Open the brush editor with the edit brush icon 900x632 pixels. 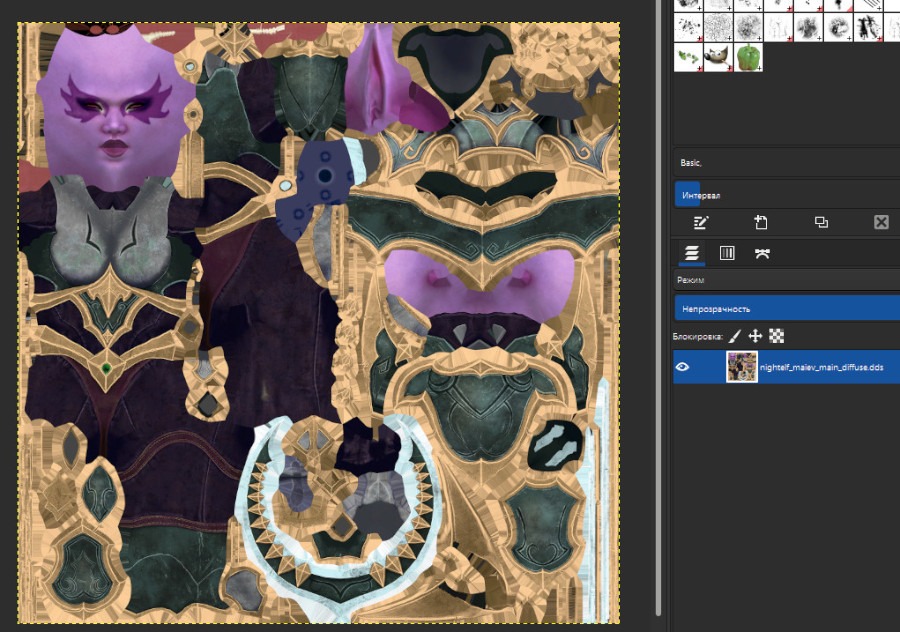pos(701,222)
